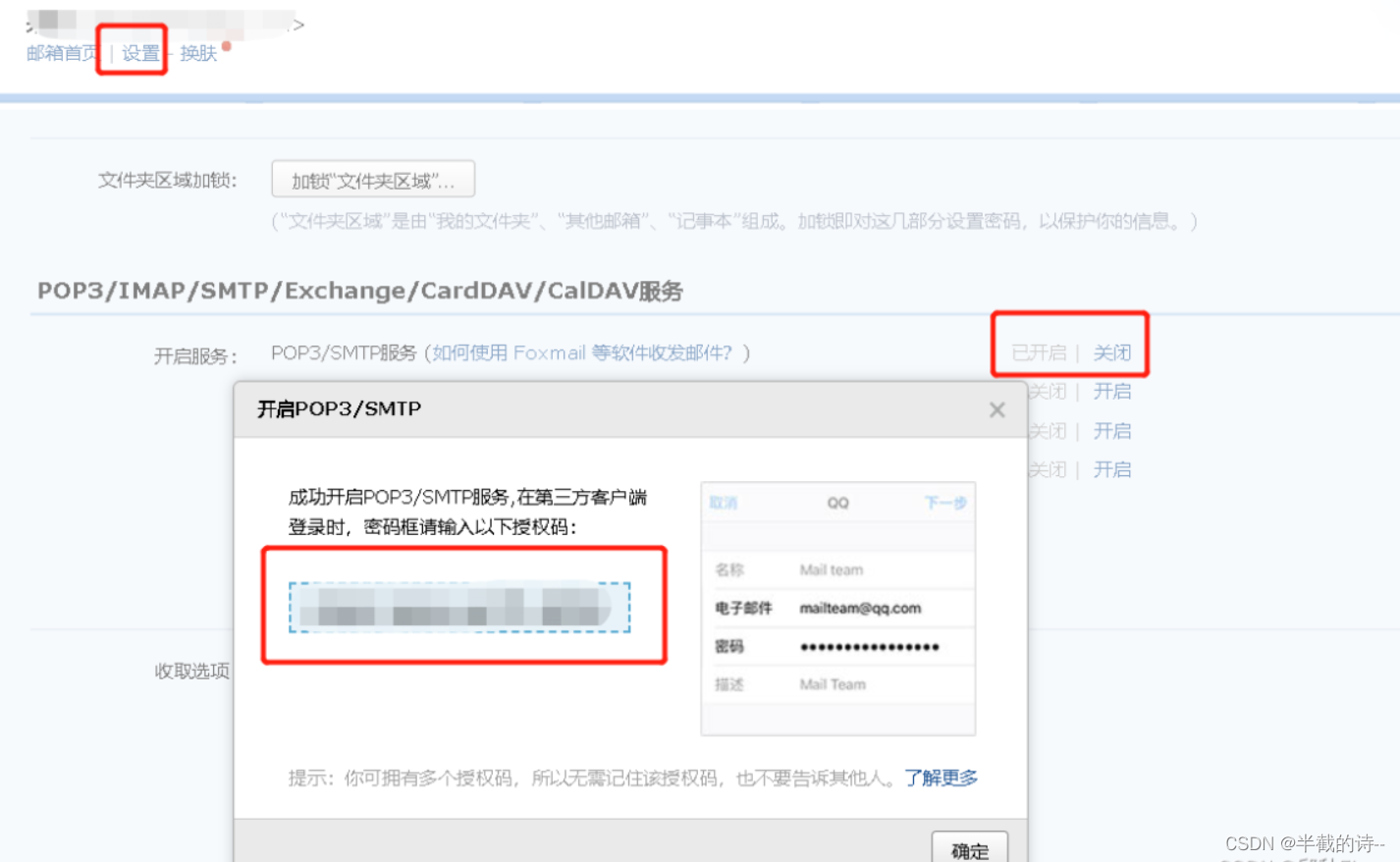Click the 文件夹区域加锁 label
Screen dimensions: 1400x862
[167, 180]
